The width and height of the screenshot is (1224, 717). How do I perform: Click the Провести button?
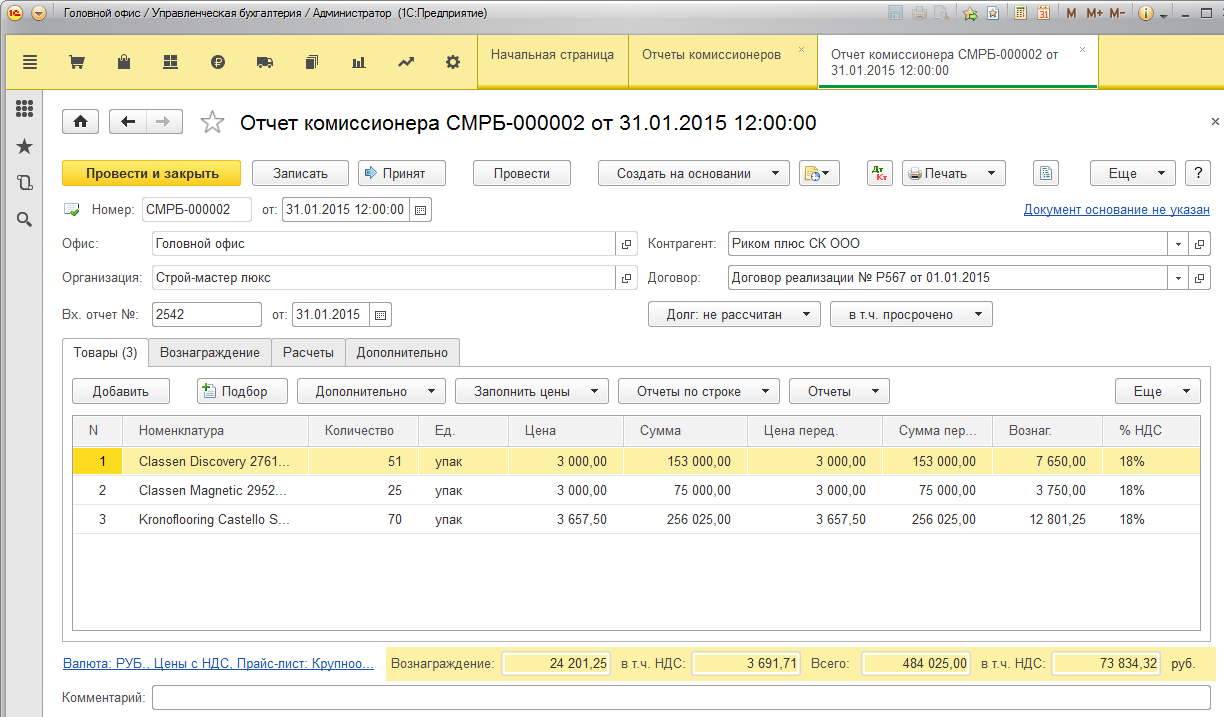[x=522, y=173]
